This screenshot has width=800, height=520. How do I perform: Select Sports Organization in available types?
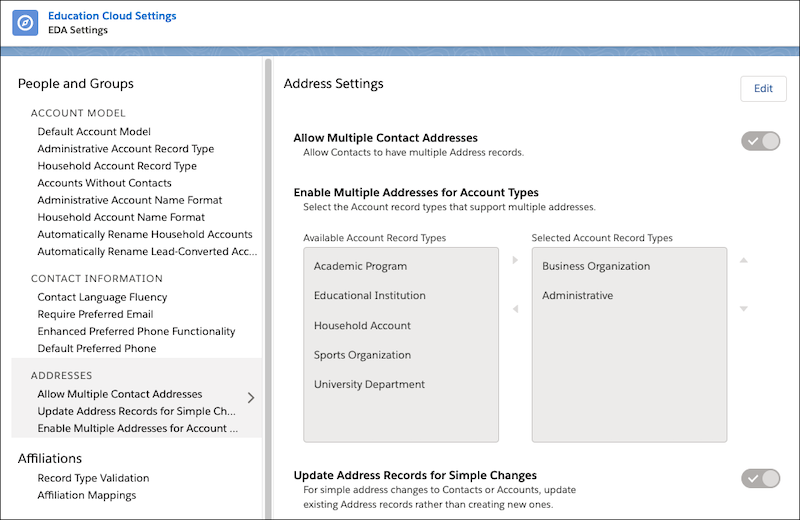click(x=362, y=355)
